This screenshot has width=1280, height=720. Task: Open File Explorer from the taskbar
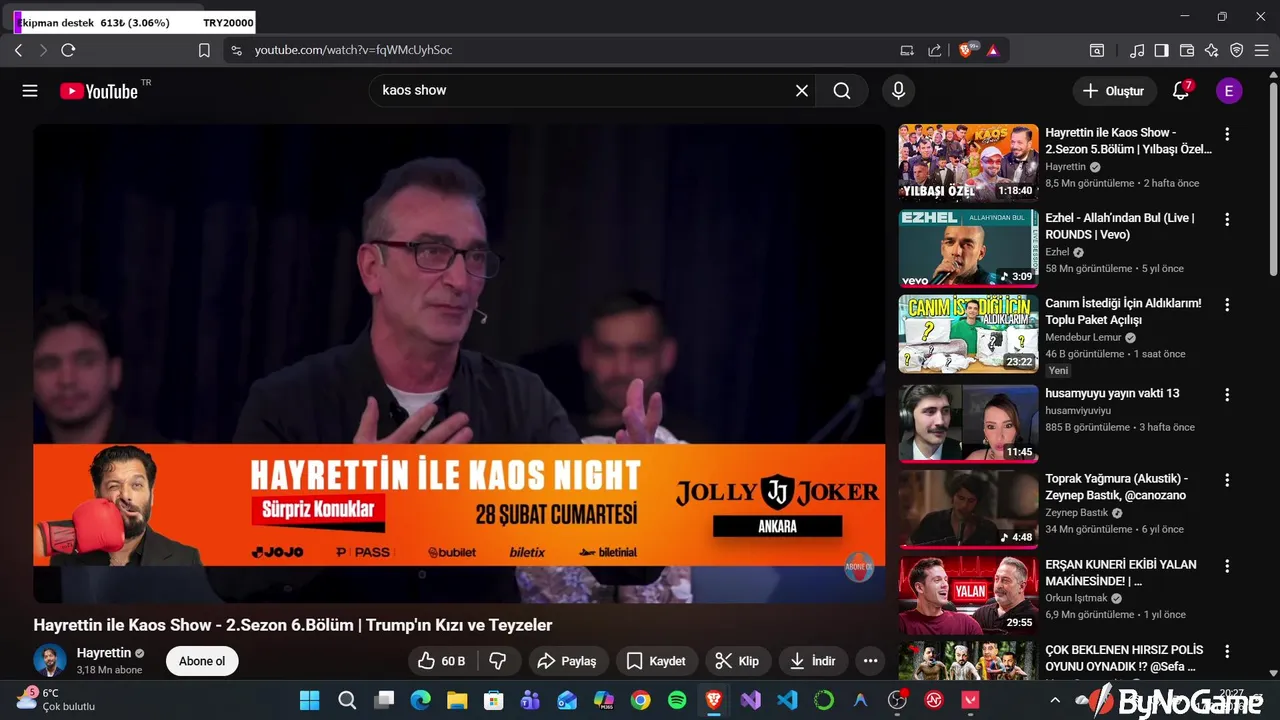pos(457,700)
